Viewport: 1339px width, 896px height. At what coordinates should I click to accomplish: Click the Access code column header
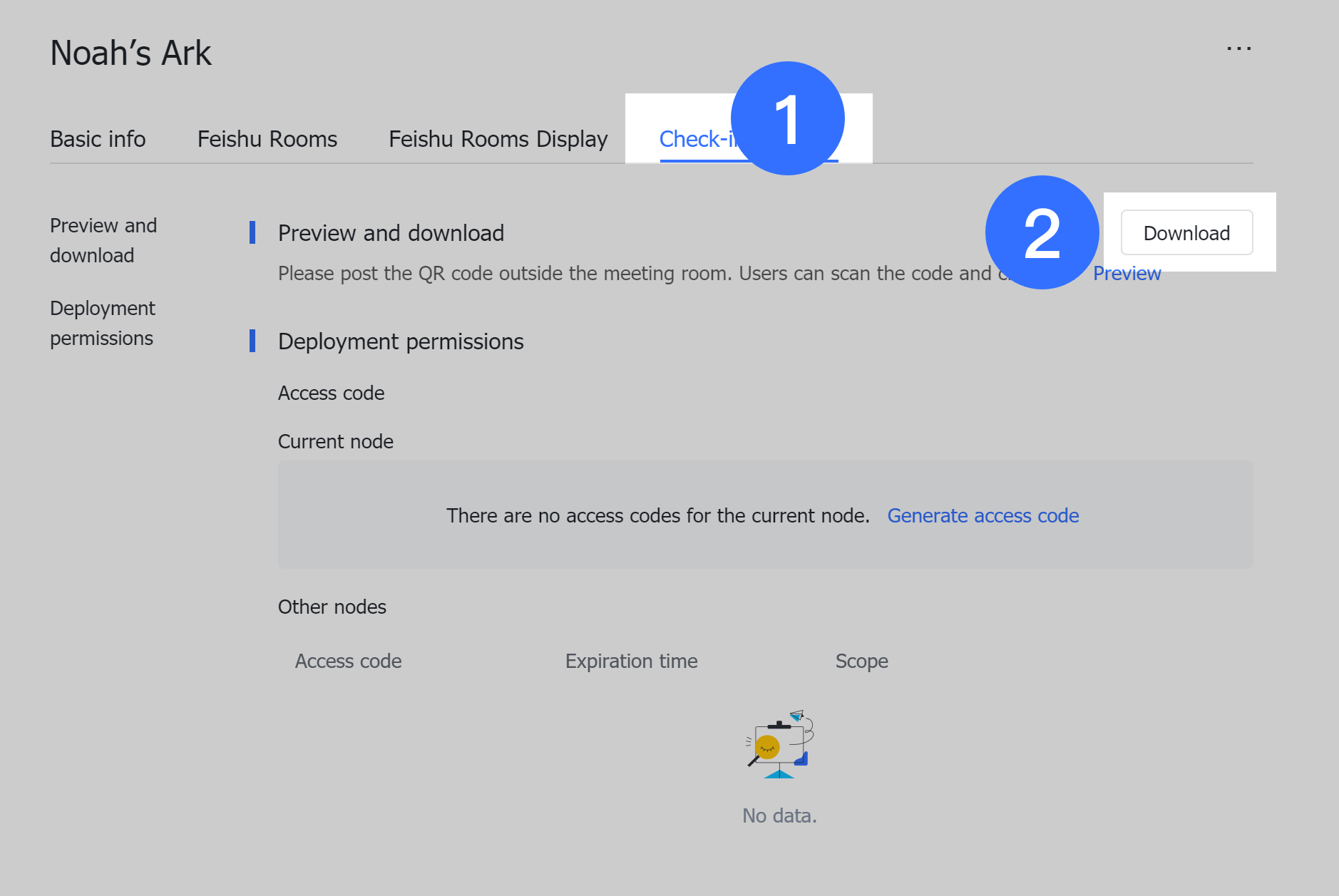pos(348,661)
